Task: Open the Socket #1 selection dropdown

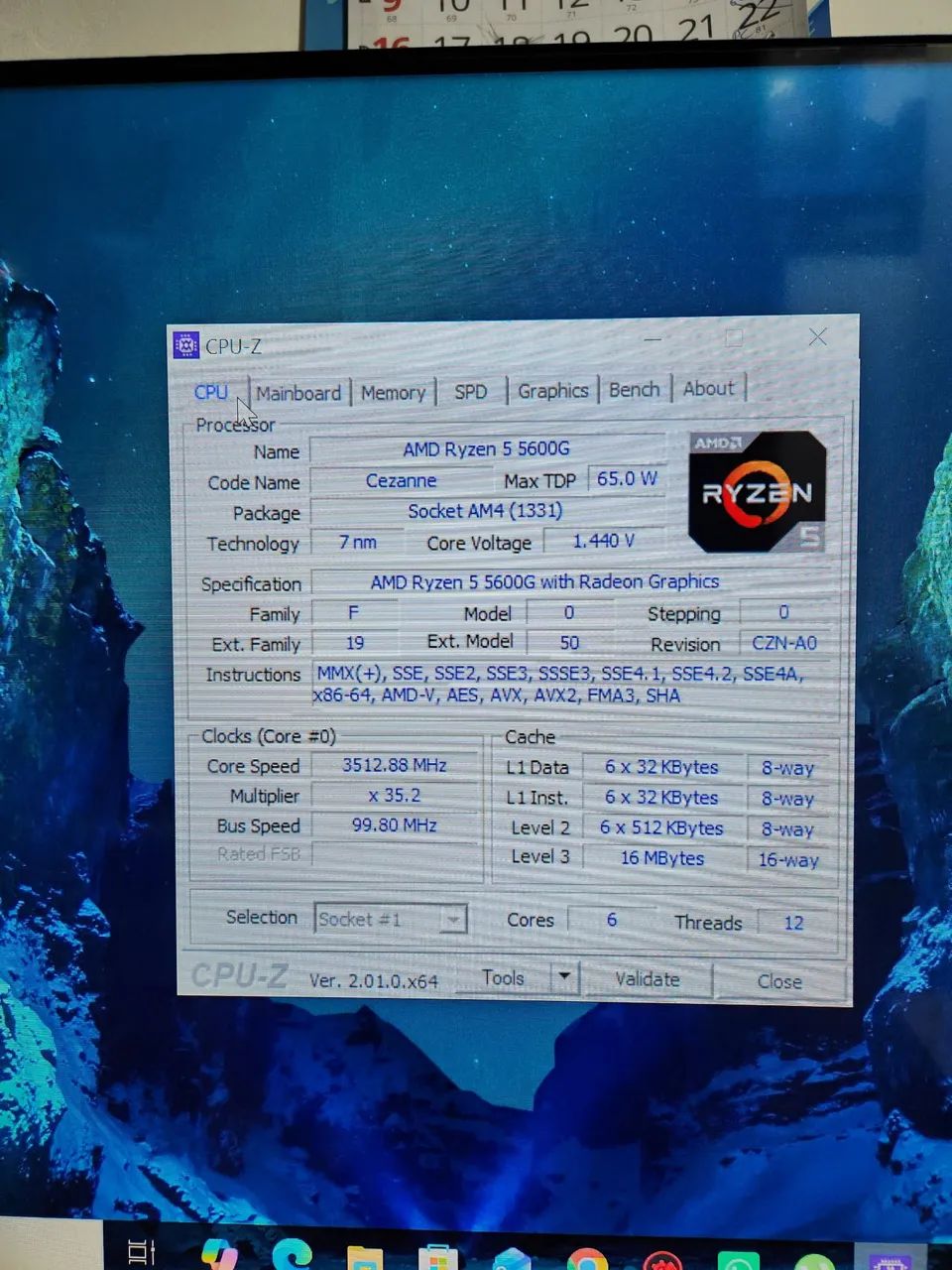Action: click(390, 919)
